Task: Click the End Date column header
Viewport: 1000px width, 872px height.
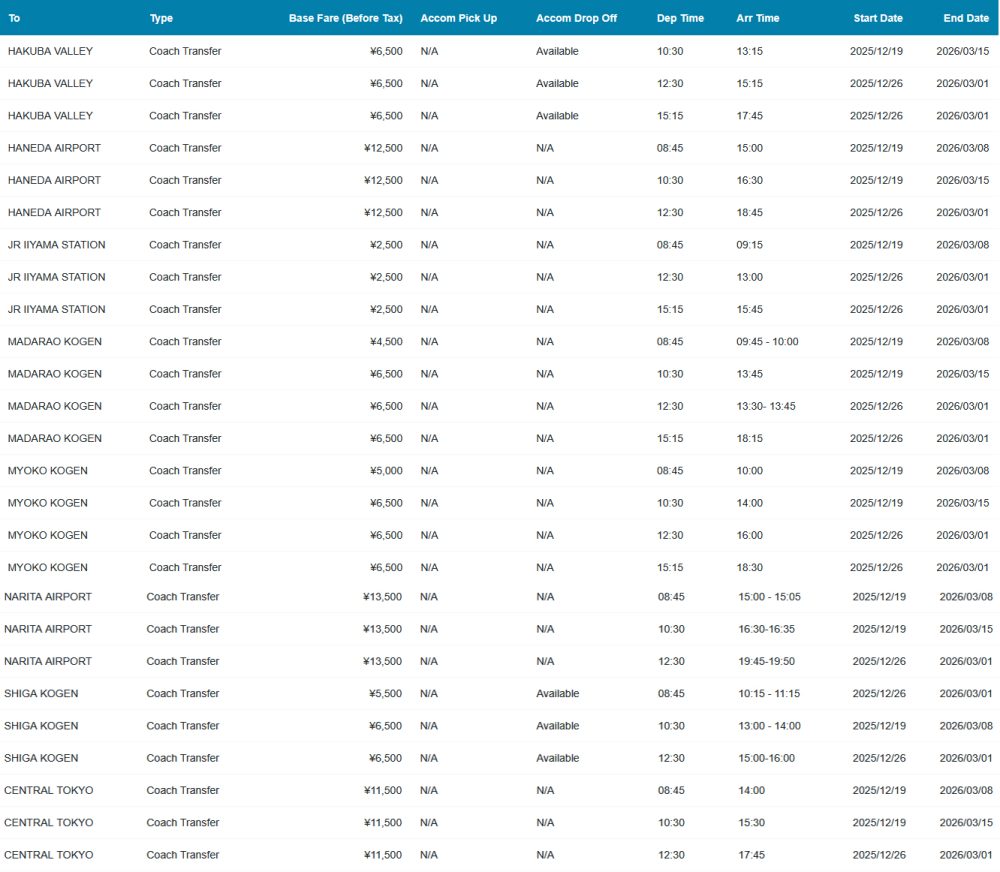Action: [x=965, y=18]
